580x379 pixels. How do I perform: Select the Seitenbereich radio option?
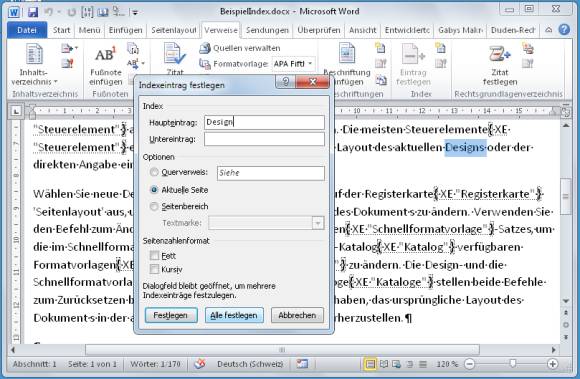pyautogui.click(x=154, y=206)
